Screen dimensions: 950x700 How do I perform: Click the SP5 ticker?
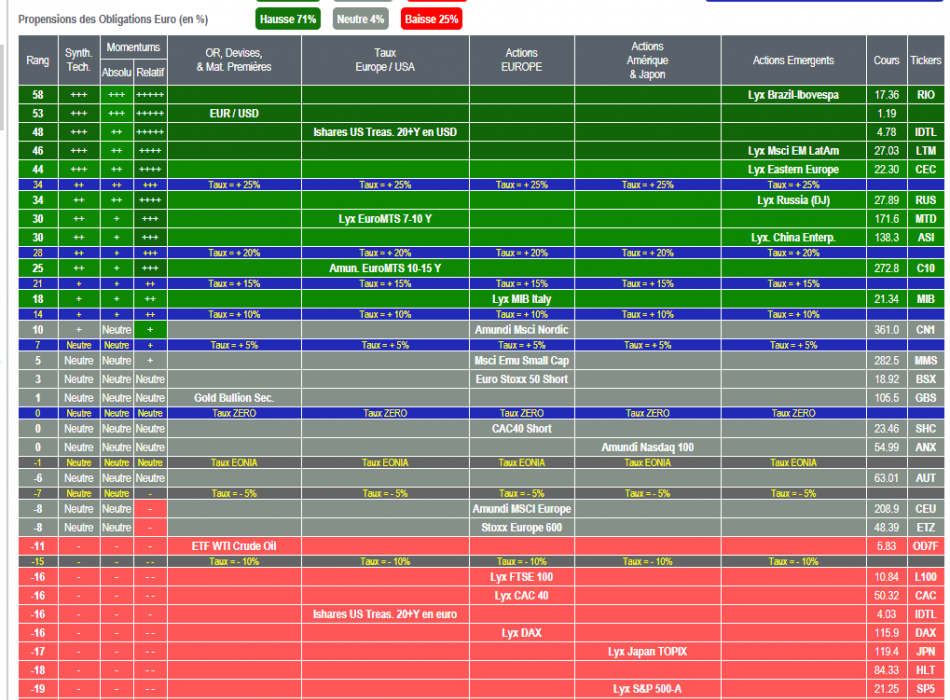pos(926,689)
